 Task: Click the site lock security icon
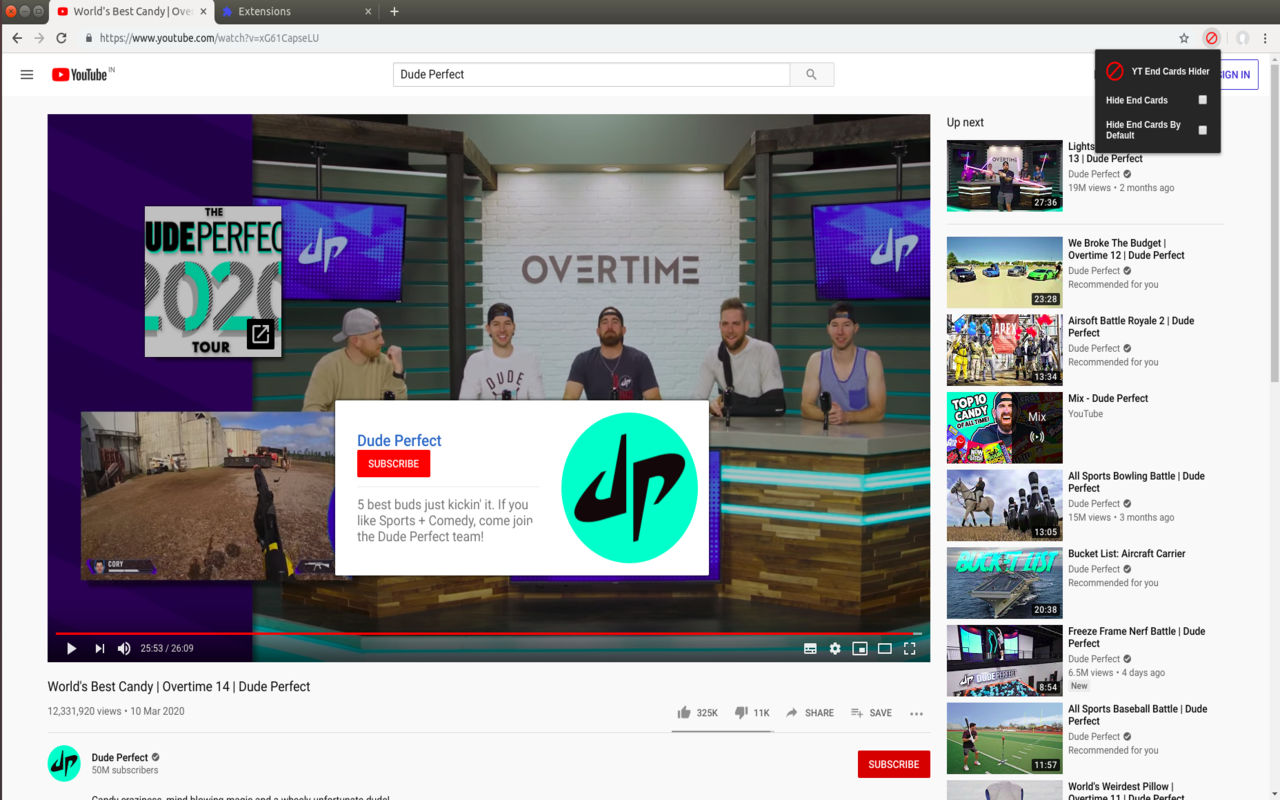88,38
